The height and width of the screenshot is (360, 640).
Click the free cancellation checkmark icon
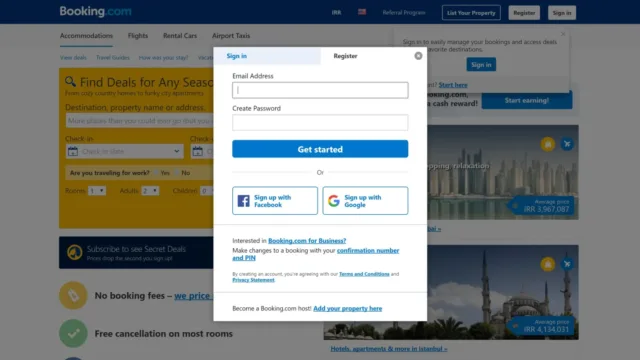coord(73,333)
